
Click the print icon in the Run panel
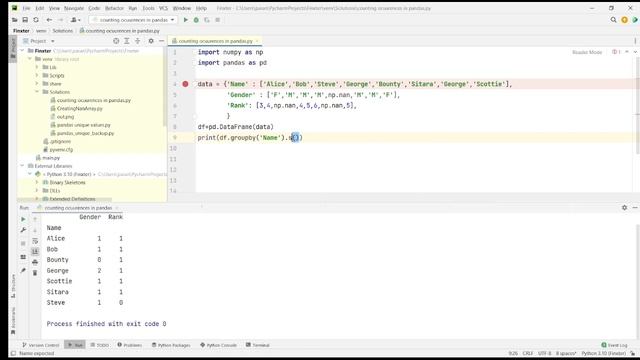point(35,262)
